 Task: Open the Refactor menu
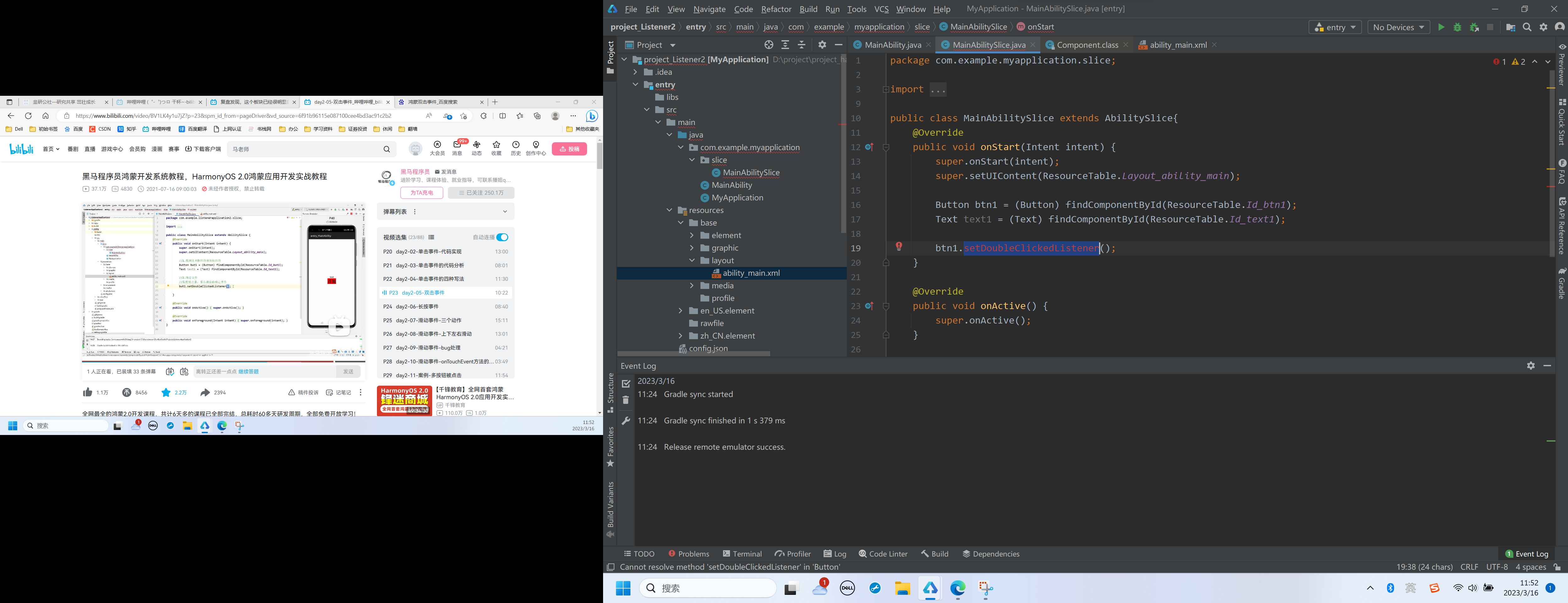coord(776,9)
